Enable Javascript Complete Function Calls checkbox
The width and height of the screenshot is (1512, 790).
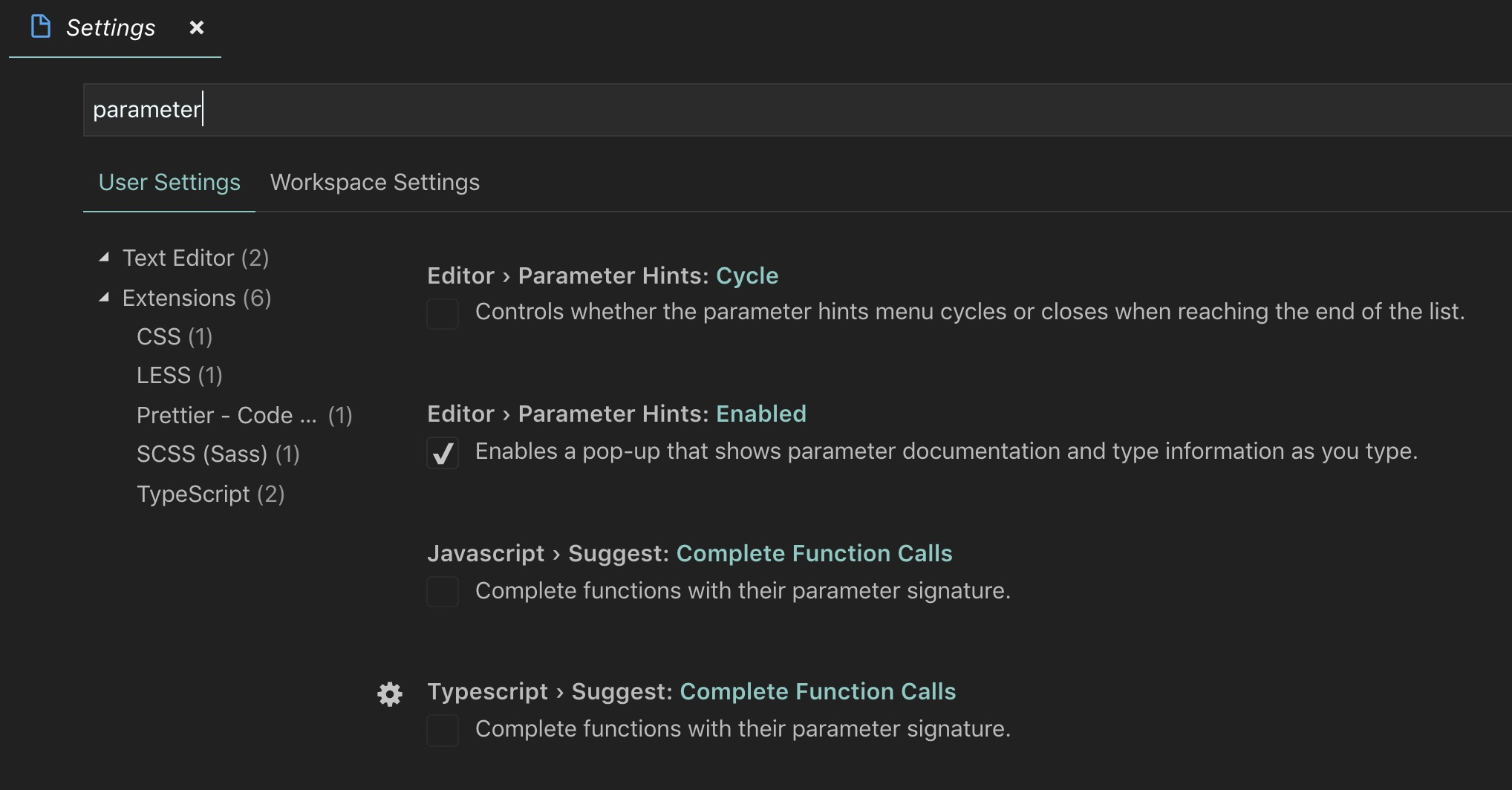pos(443,592)
